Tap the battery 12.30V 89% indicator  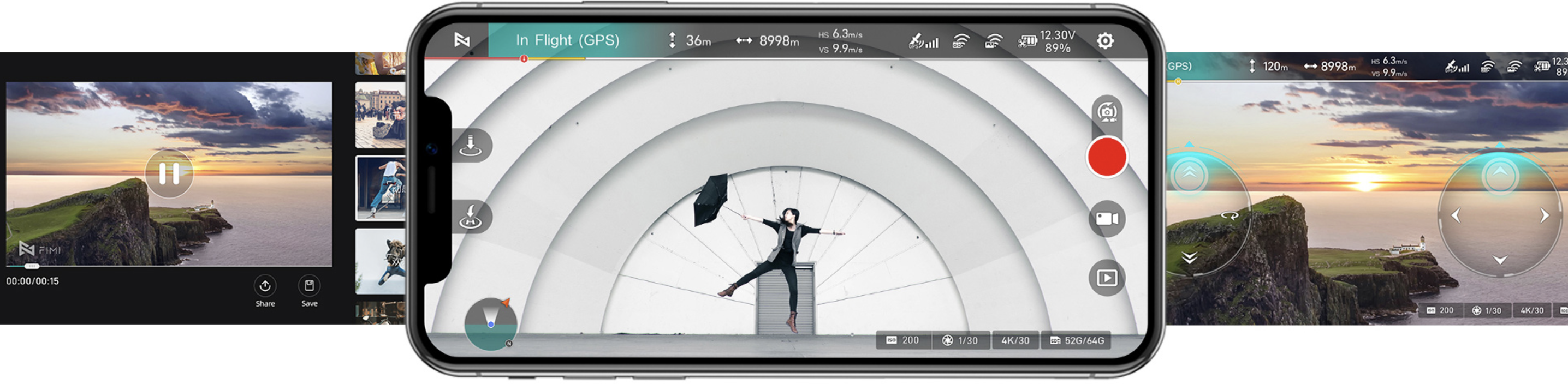(1047, 41)
